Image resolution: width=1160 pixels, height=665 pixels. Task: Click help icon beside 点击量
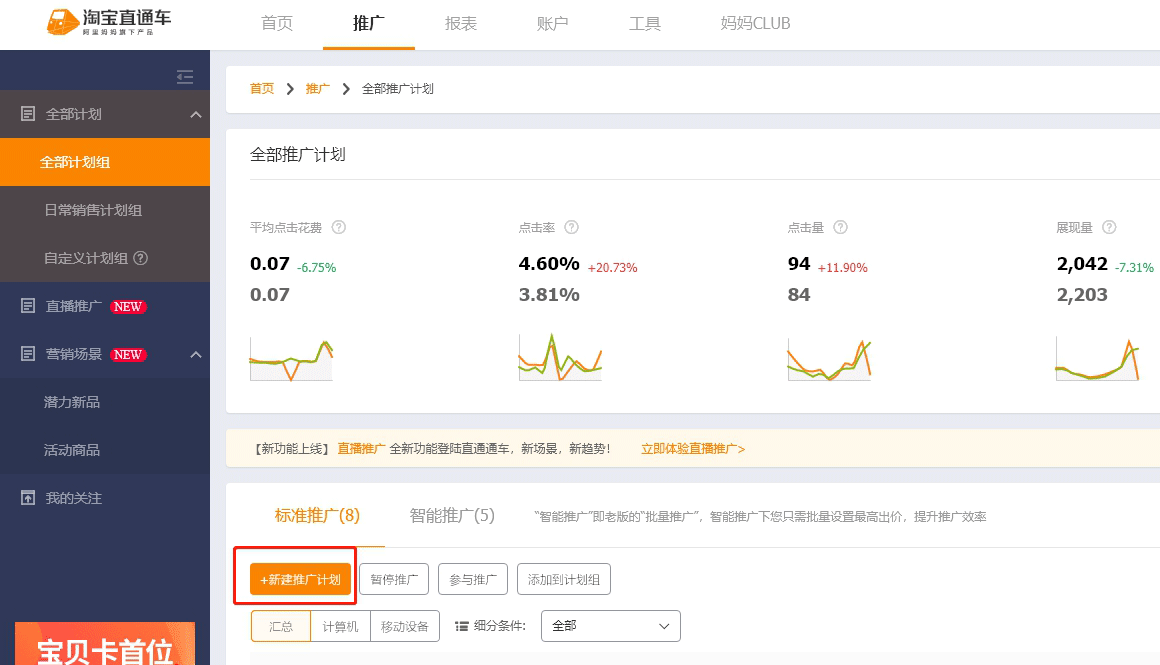(840, 227)
